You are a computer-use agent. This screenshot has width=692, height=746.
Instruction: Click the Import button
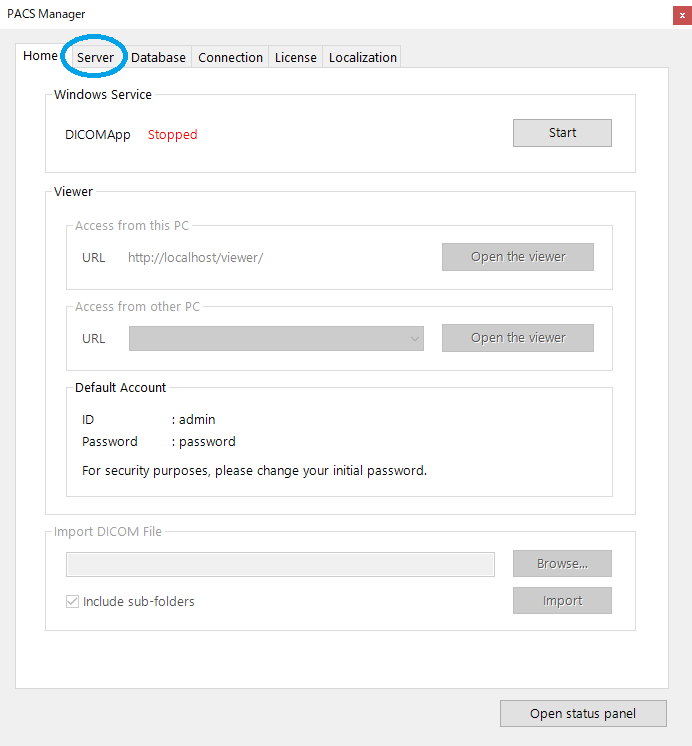pos(562,600)
